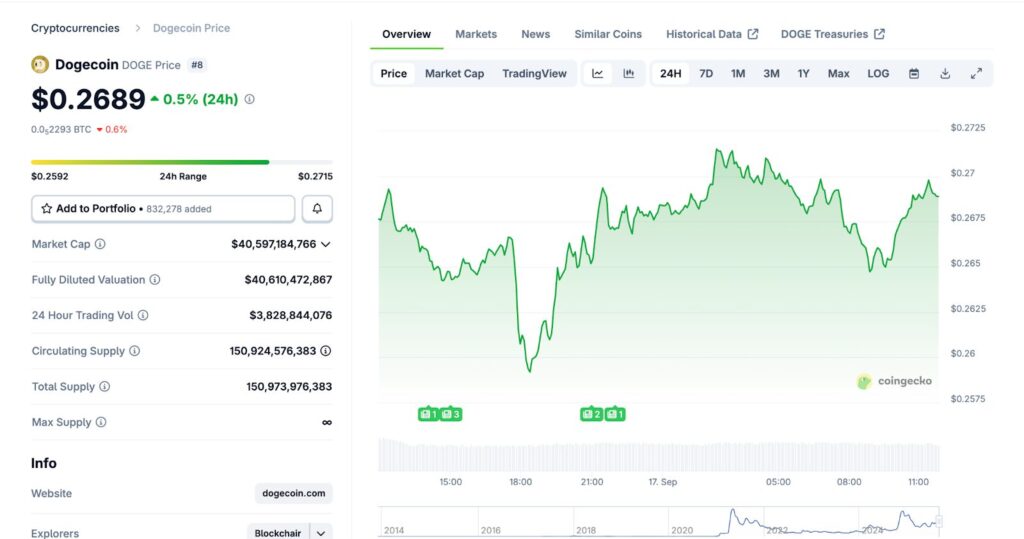Download the chart data

[x=945, y=74]
